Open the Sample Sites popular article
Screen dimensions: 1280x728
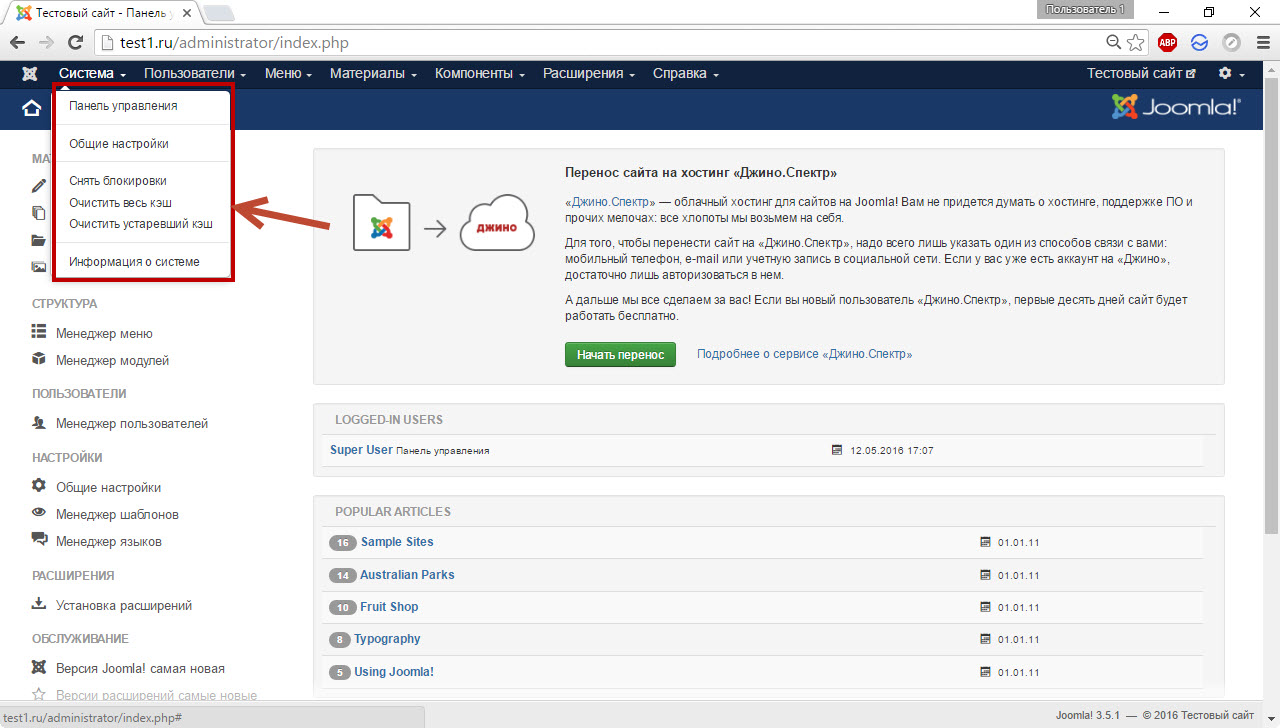[x=397, y=542]
